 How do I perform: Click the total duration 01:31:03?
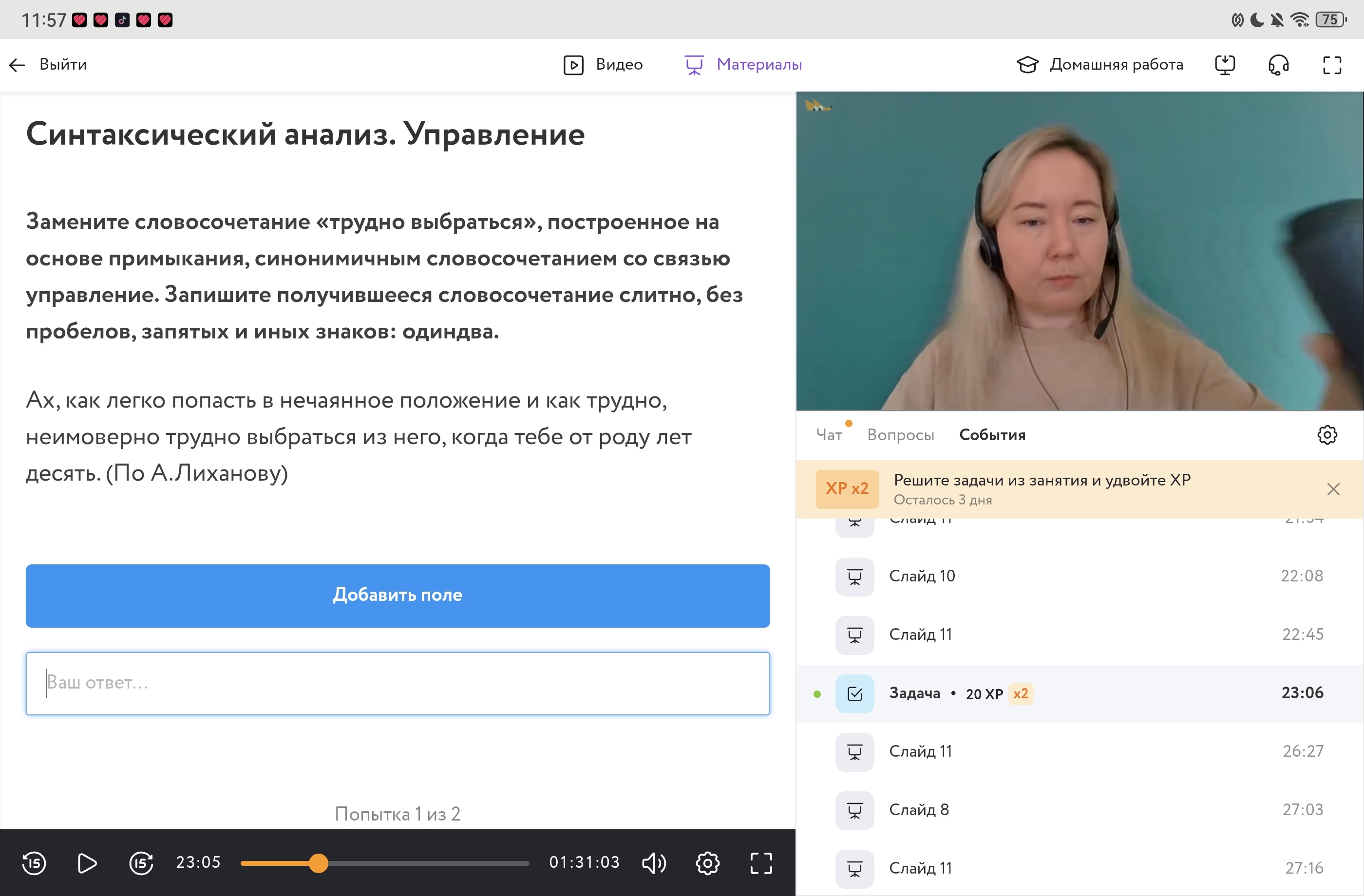(x=584, y=862)
